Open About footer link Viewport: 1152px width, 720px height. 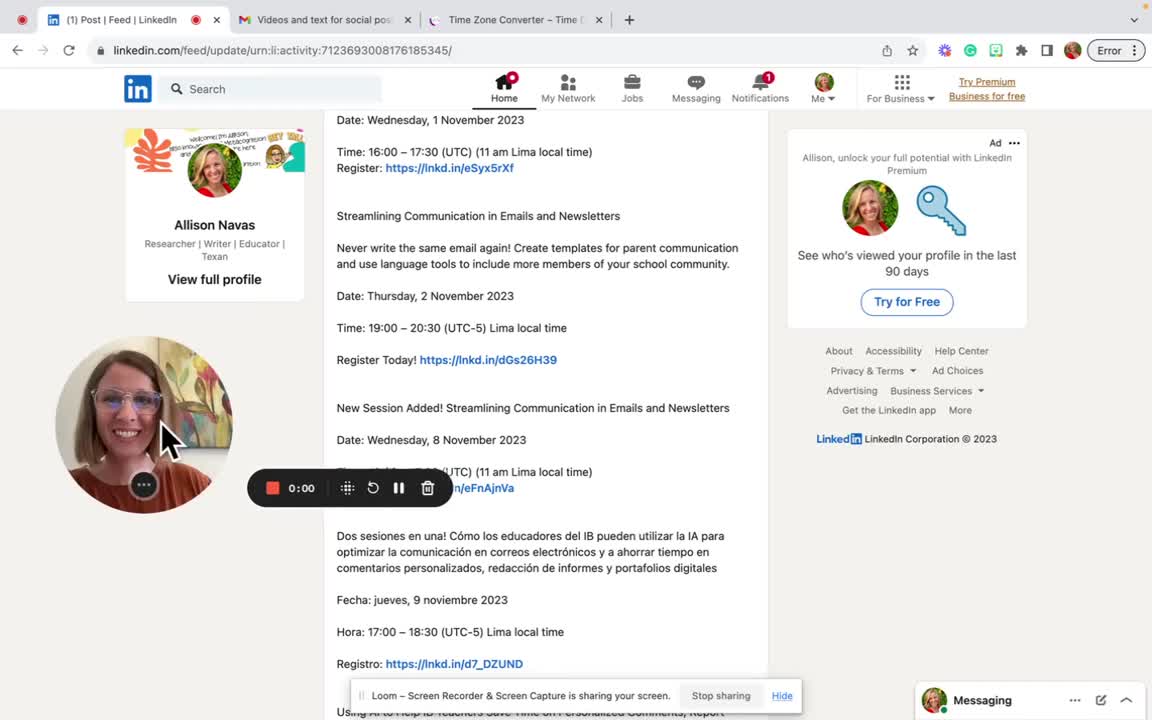[x=838, y=351]
